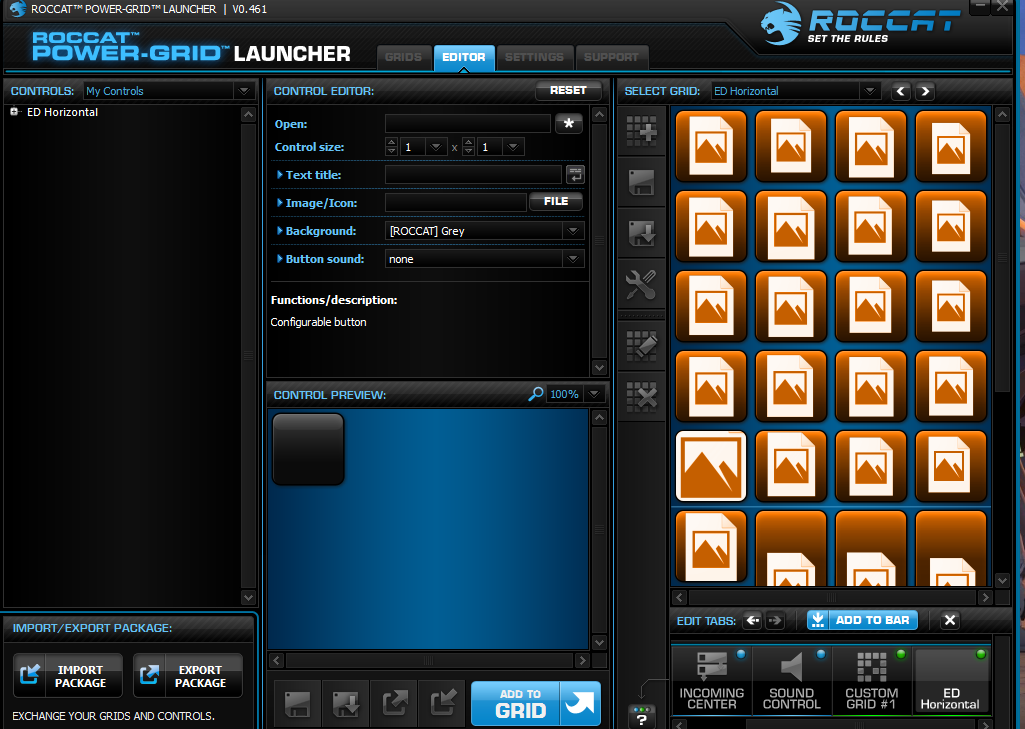Click the arrow icon on Add to Grid
Image resolution: width=1025 pixels, height=729 pixels.
pos(580,704)
